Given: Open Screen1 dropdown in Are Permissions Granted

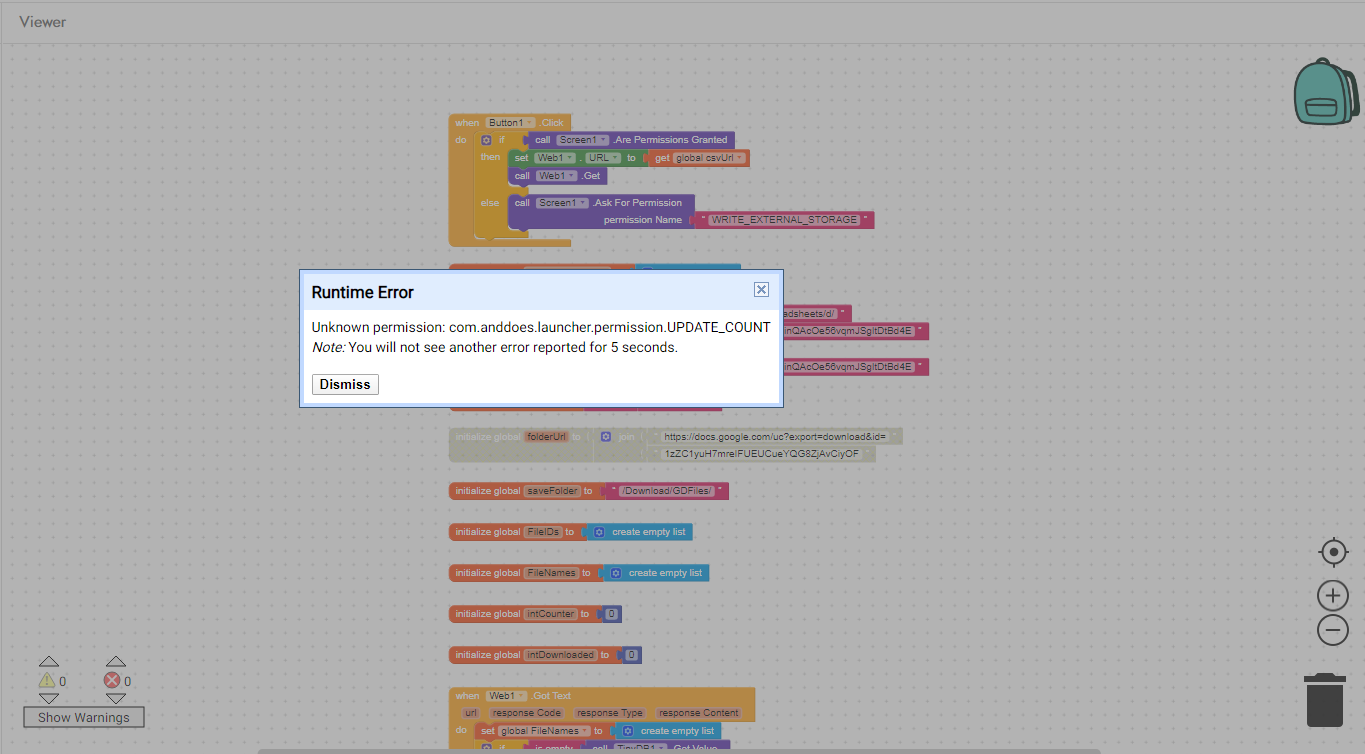Looking at the screenshot, I should click(582, 140).
